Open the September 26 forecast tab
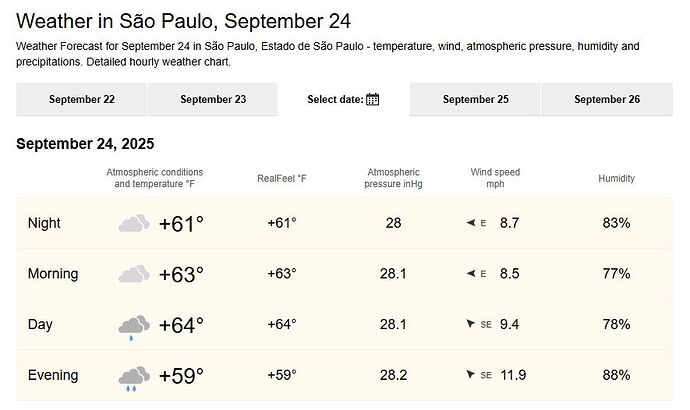 coord(607,99)
